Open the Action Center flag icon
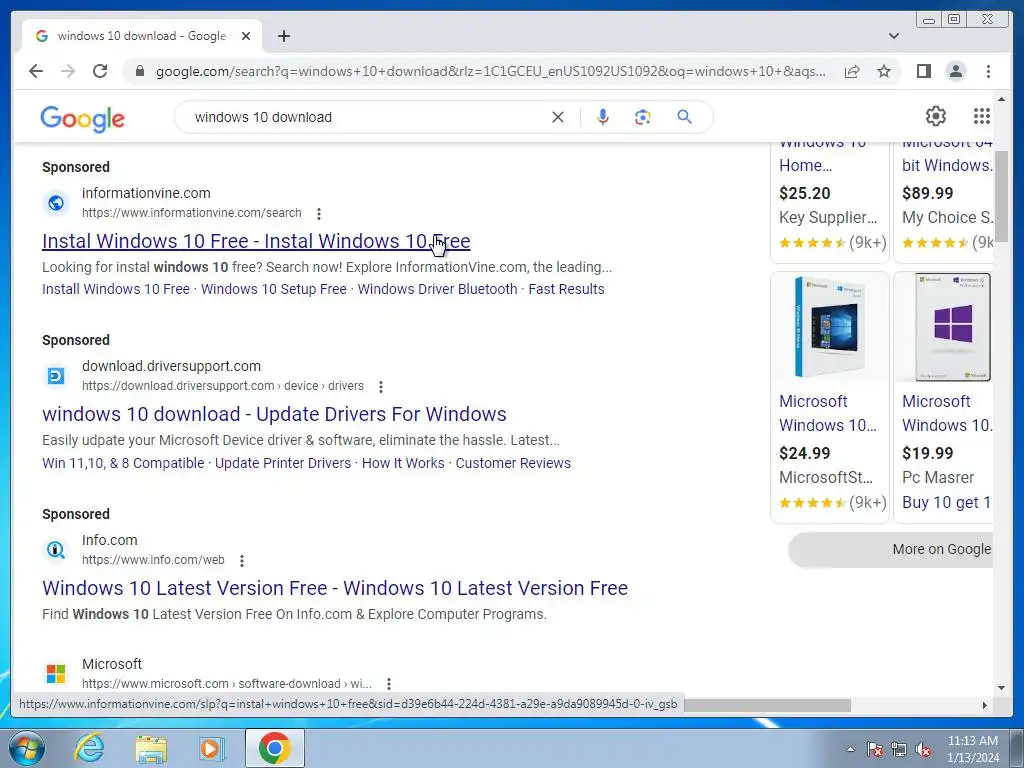This screenshot has height=768, width=1024. point(875,749)
